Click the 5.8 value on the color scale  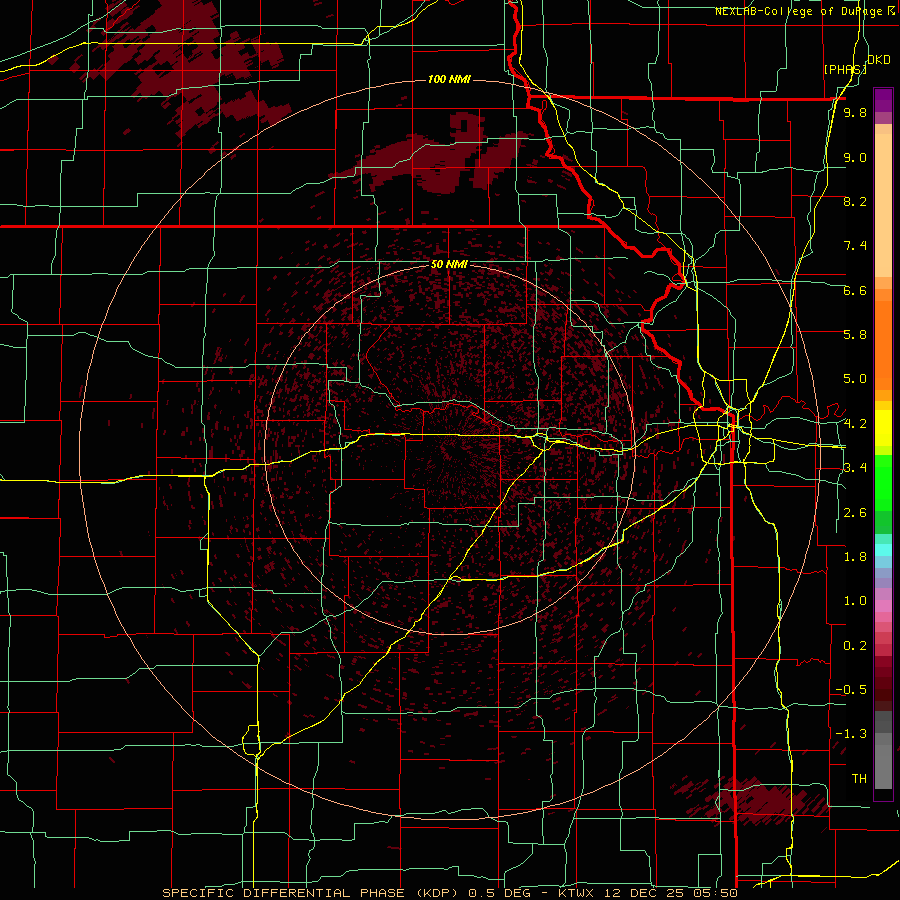[855, 335]
